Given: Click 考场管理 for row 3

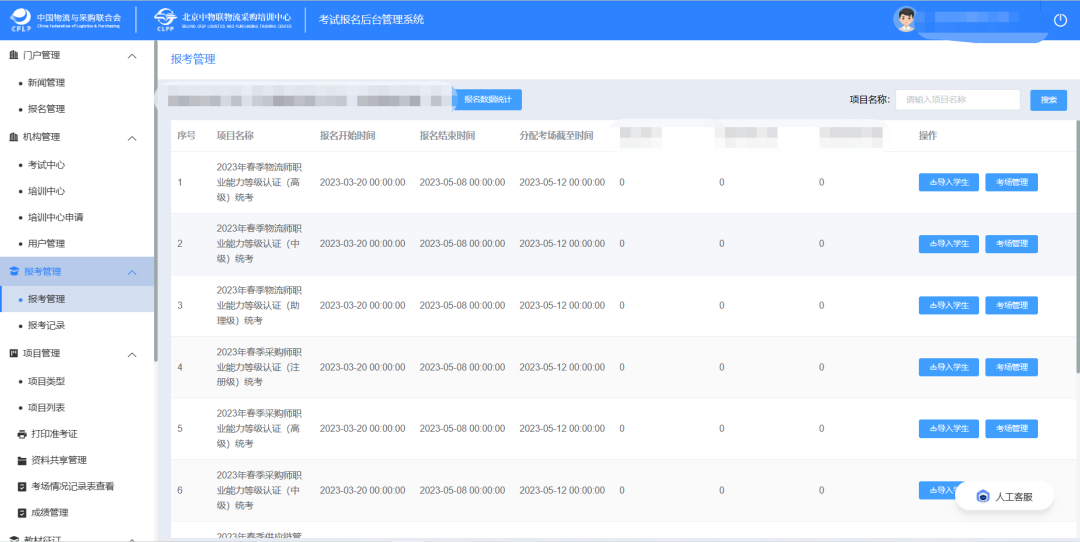Looking at the screenshot, I should (1011, 305).
